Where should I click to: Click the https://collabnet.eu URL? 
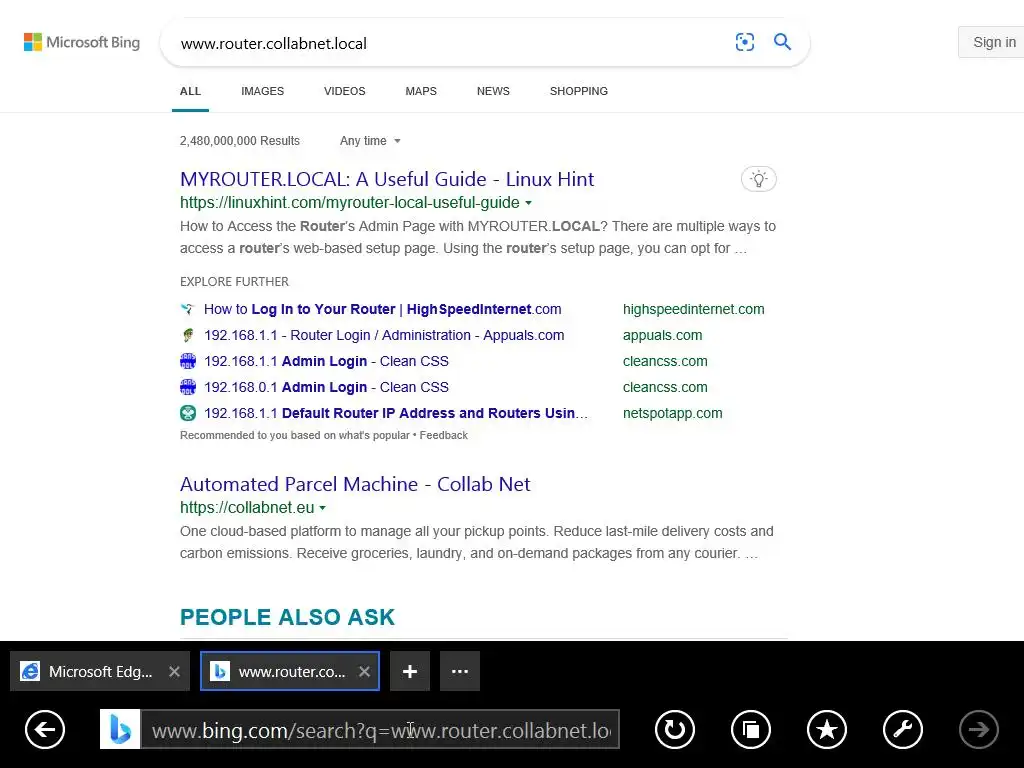pos(247,507)
